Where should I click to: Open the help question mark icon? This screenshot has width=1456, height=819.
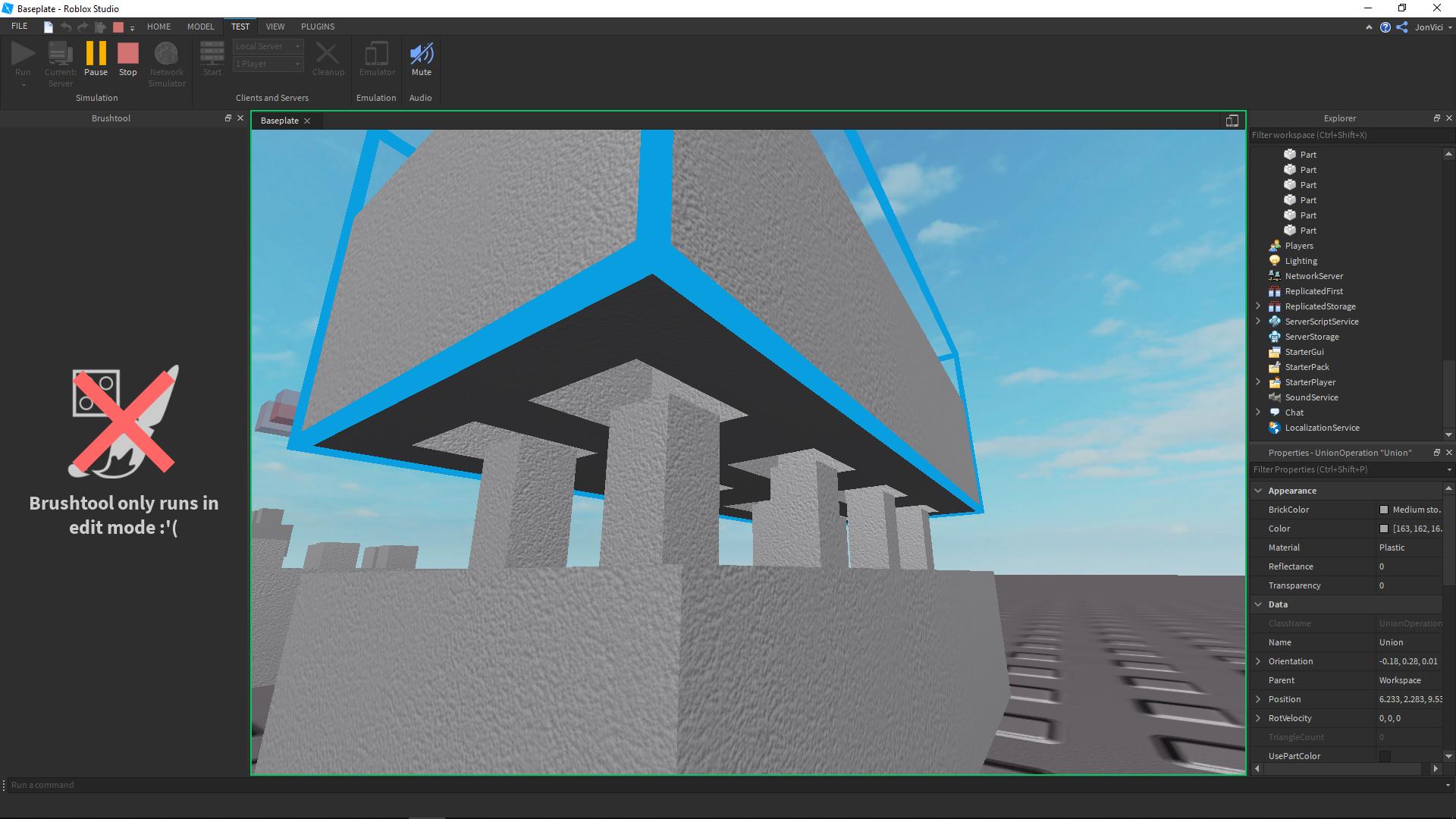[x=1385, y=27]
